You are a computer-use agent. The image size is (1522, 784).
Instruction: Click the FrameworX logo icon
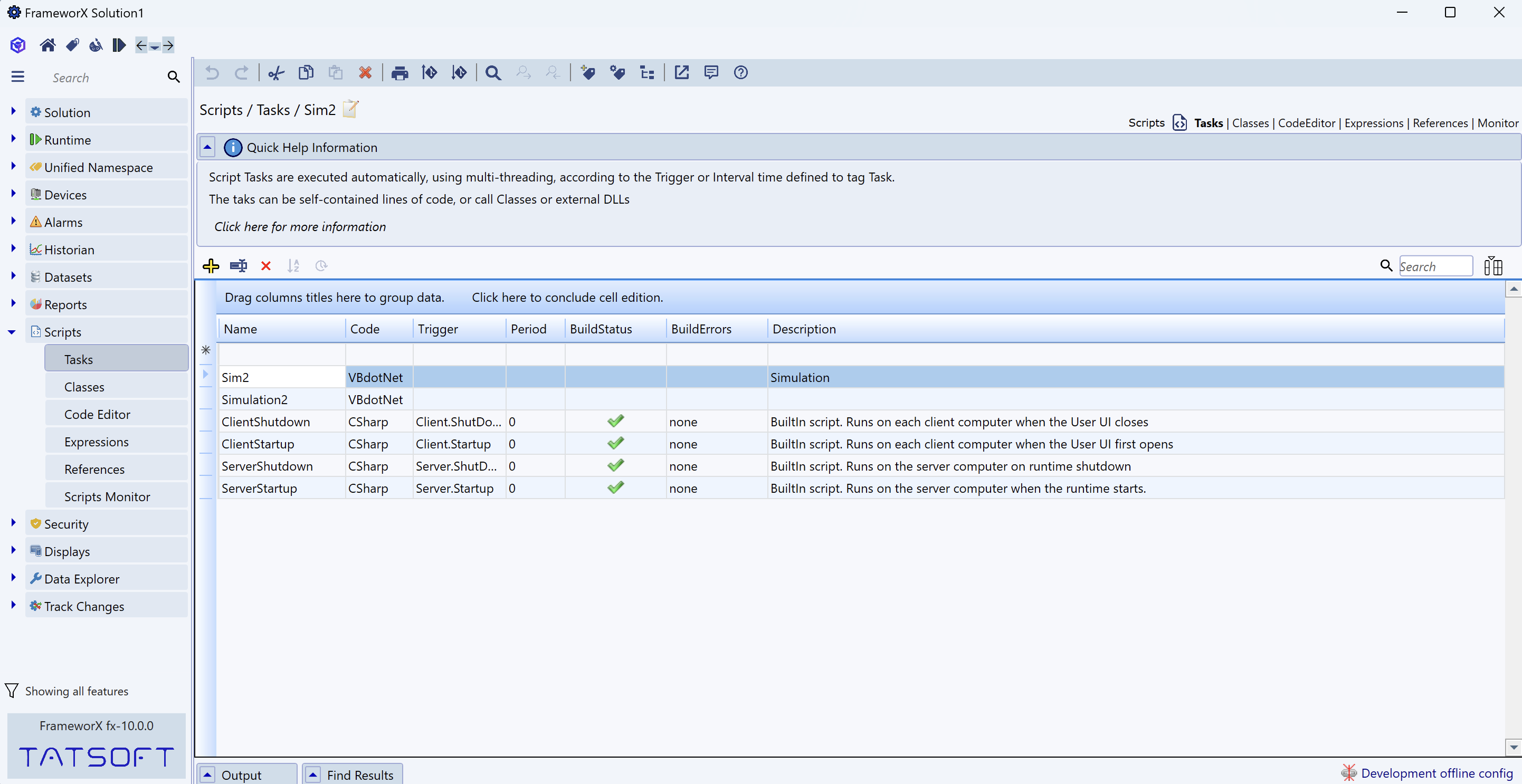point(18,45)
